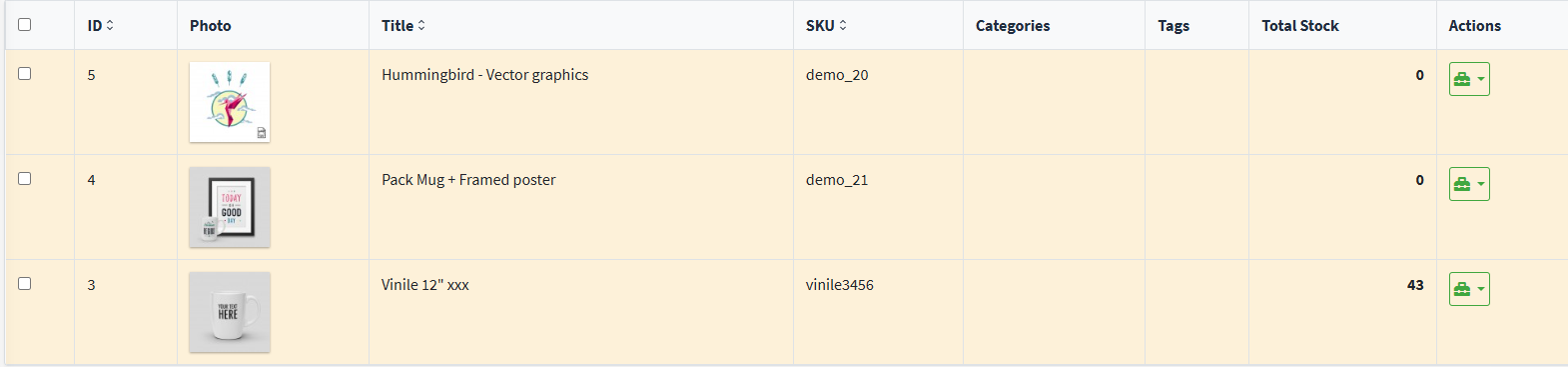Screen dimensions: 1568x367
Task: Click the save icon on Hummingbird thumbnail
Action: 262,133
